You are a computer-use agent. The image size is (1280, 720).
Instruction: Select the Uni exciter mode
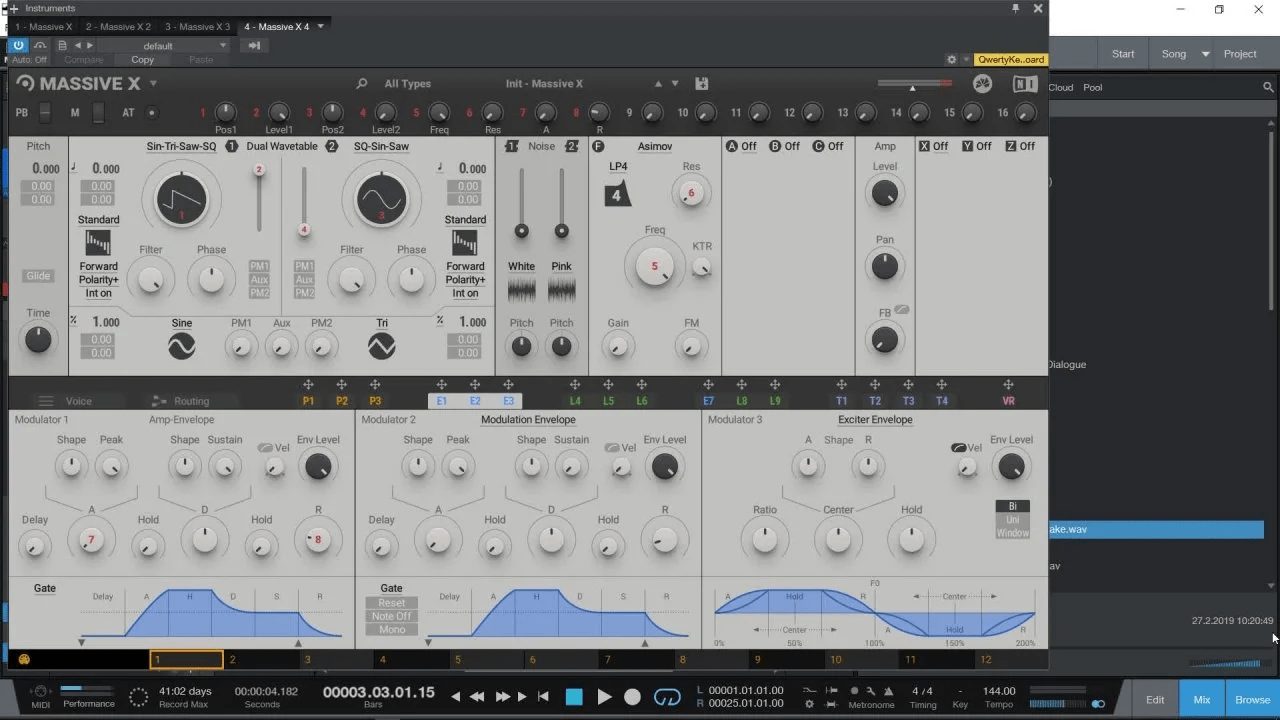click(x=1012, y=520)
